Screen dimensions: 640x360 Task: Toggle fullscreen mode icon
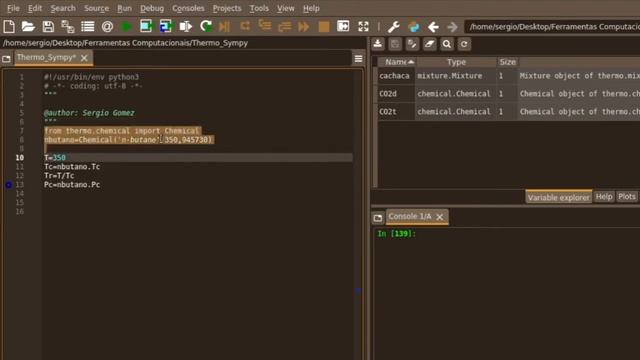click(363, 27)
